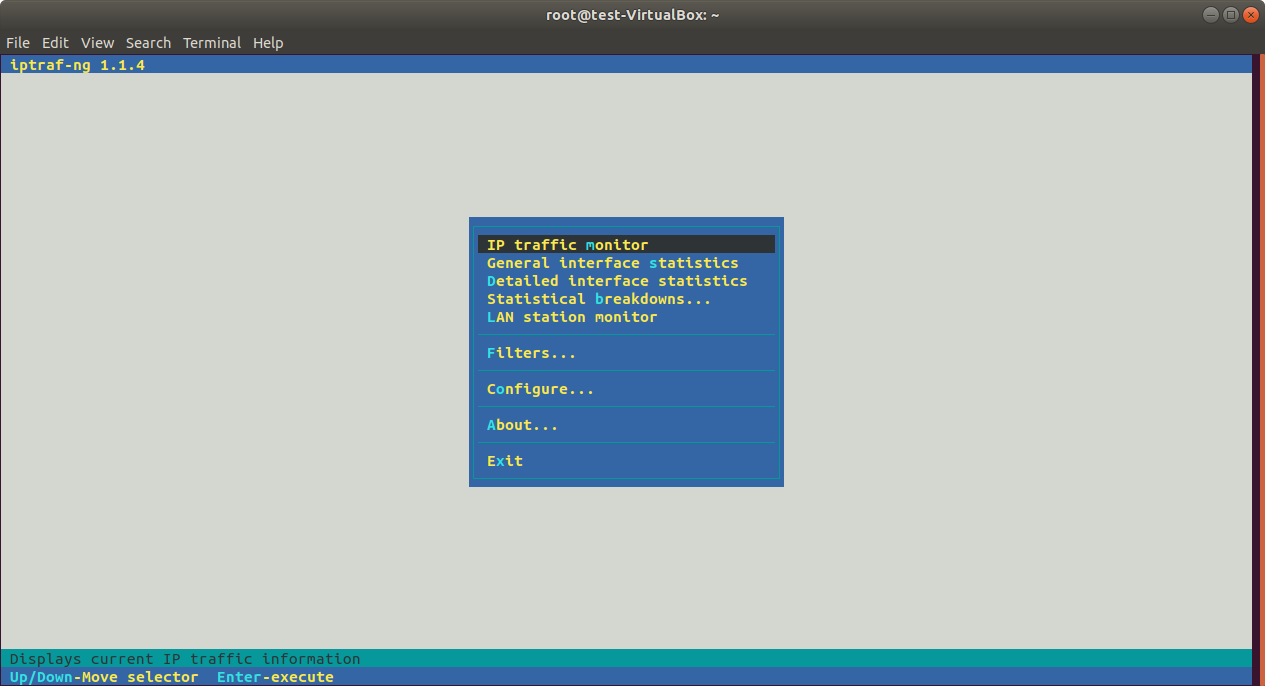Click the iptraf-ng 1.1.4 title text
1265x686 pixels.
tap(78, 65)
